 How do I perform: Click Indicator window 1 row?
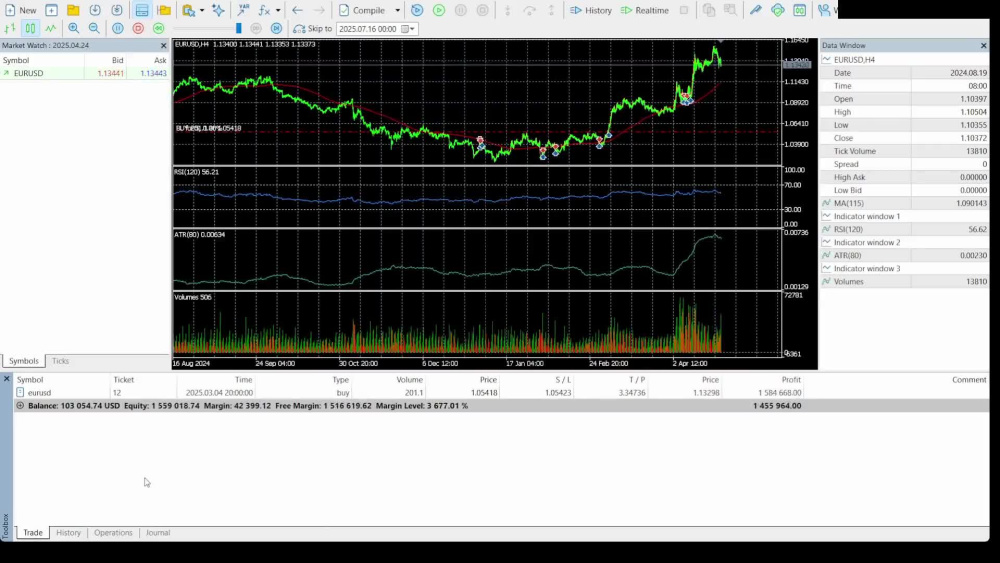904,216
